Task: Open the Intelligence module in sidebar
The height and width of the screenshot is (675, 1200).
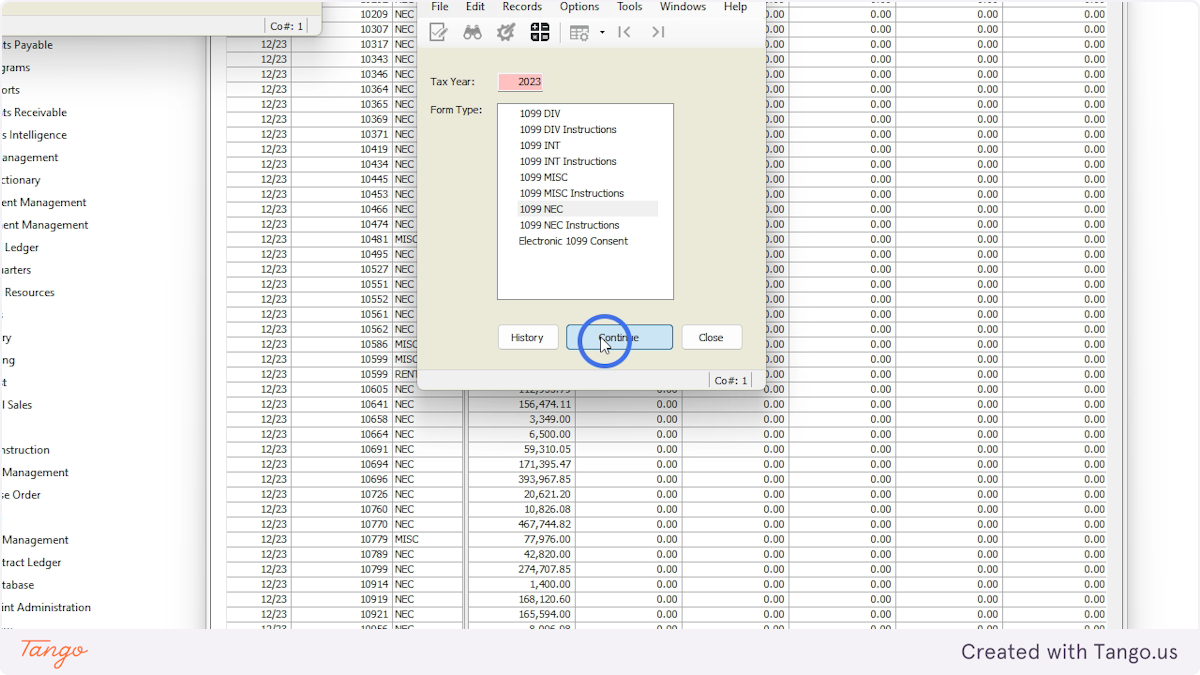Action: pyautogui.click(x=34, y=135)
